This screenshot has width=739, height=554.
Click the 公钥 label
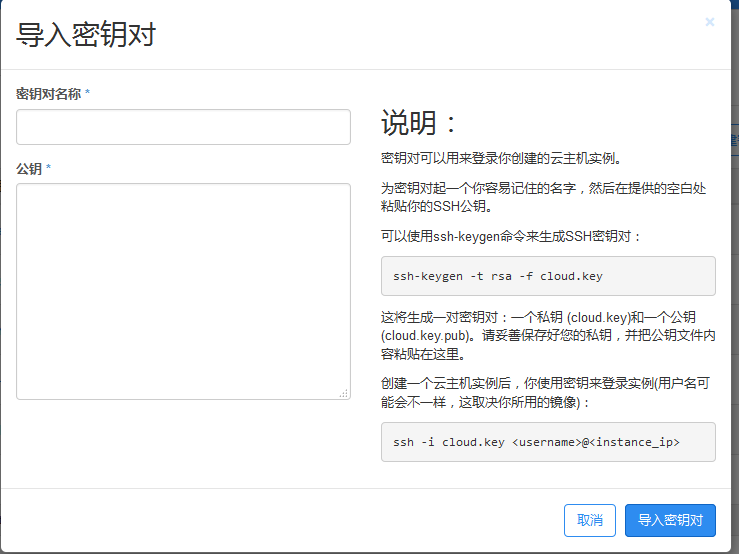pos(29,169)
